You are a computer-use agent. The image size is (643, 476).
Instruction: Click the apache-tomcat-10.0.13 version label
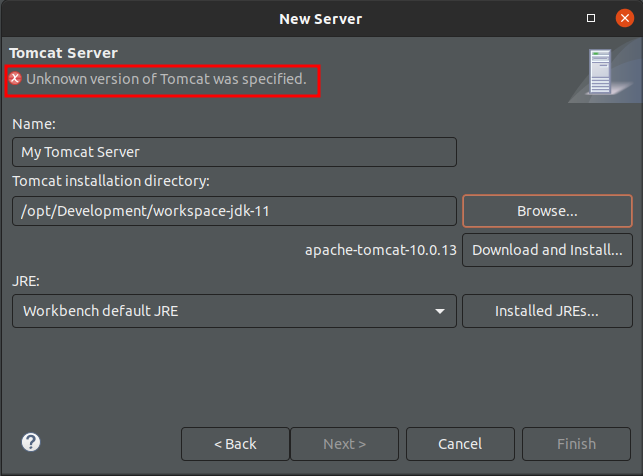pyautogui.click(x=381, y=250)
